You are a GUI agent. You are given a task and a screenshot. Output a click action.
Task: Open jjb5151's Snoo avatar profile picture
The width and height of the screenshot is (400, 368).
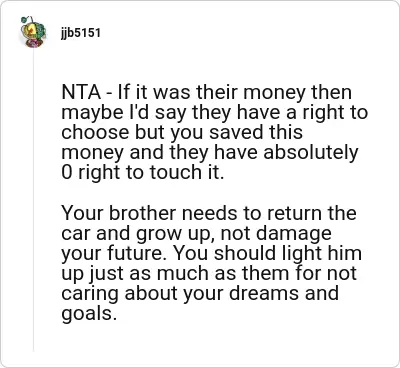coord(33,32)
